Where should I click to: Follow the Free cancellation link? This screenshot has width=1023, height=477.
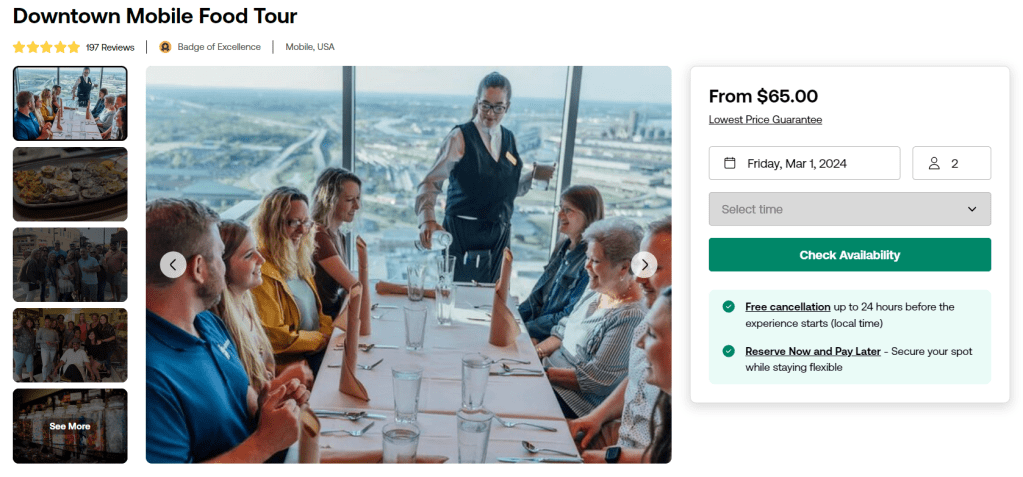(x=787, y=307)
